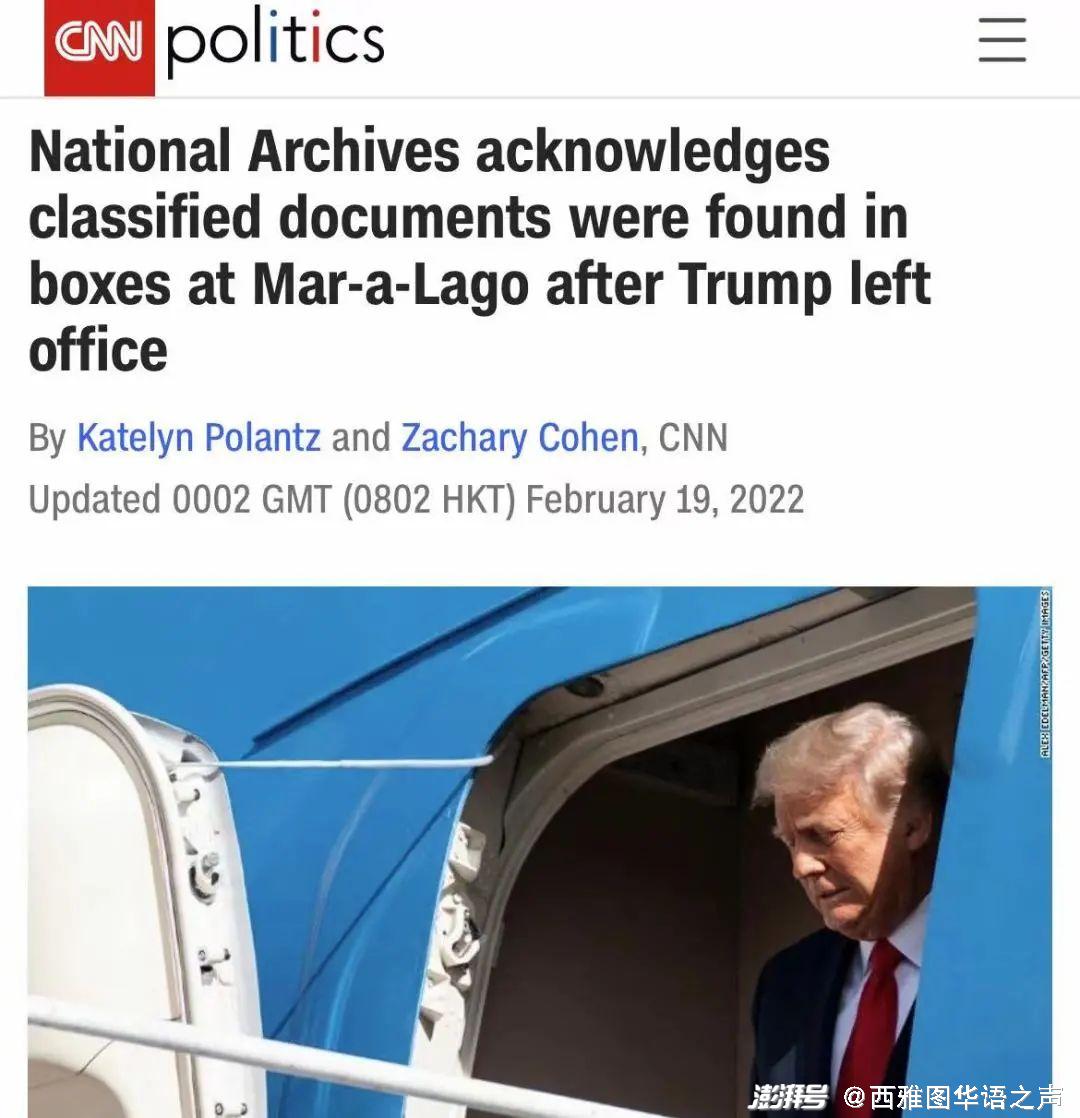1080x1118 pixels.
Task: Click the word "By" before the authors
Action: pos(47,438)
